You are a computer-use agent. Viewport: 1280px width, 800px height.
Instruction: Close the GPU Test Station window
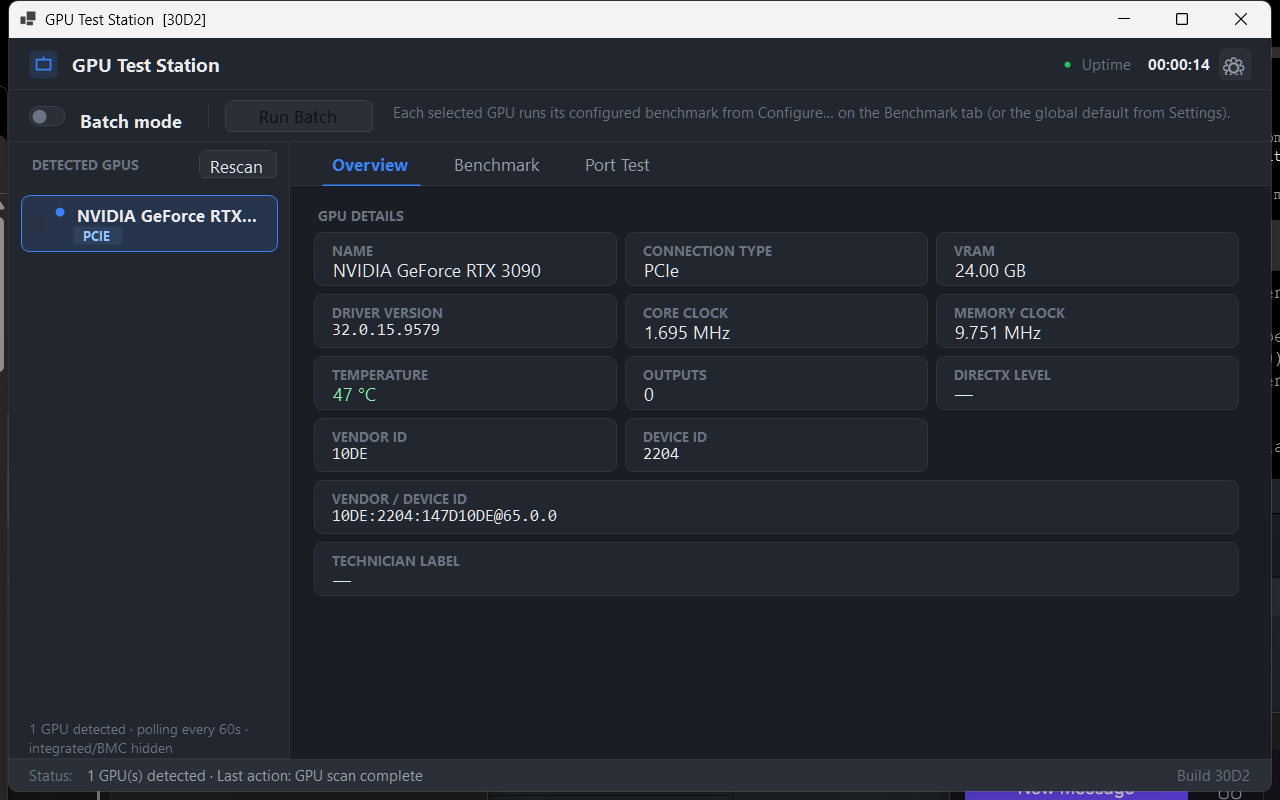[x=1241, y=19]
